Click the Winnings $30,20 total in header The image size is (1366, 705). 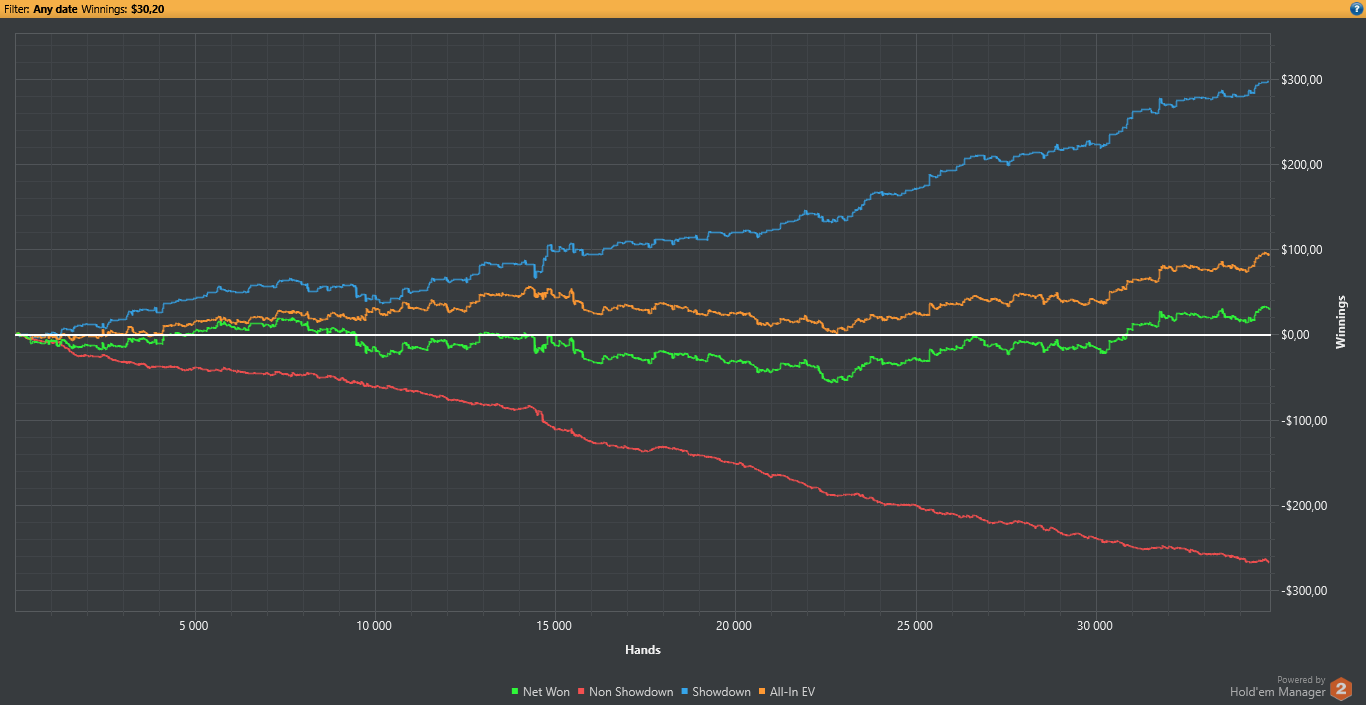(147, 8)
